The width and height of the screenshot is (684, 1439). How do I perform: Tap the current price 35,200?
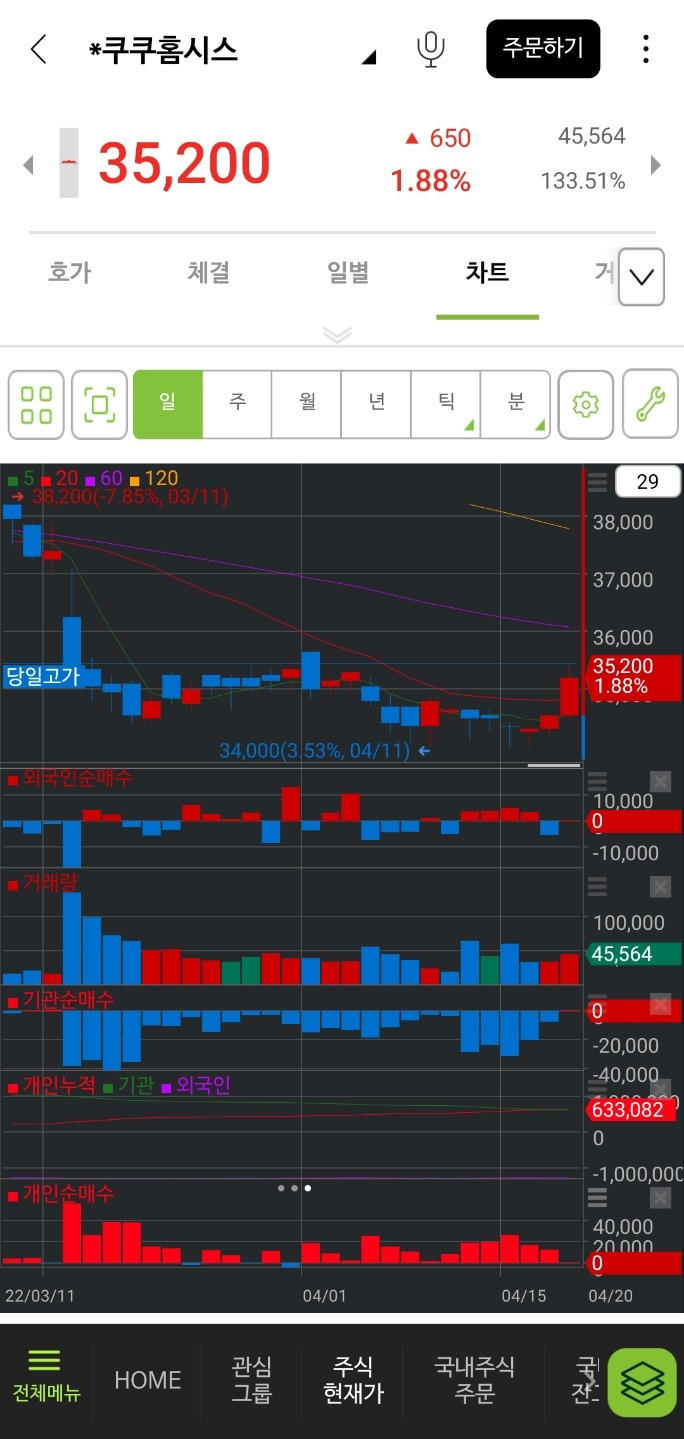point(185,164)
